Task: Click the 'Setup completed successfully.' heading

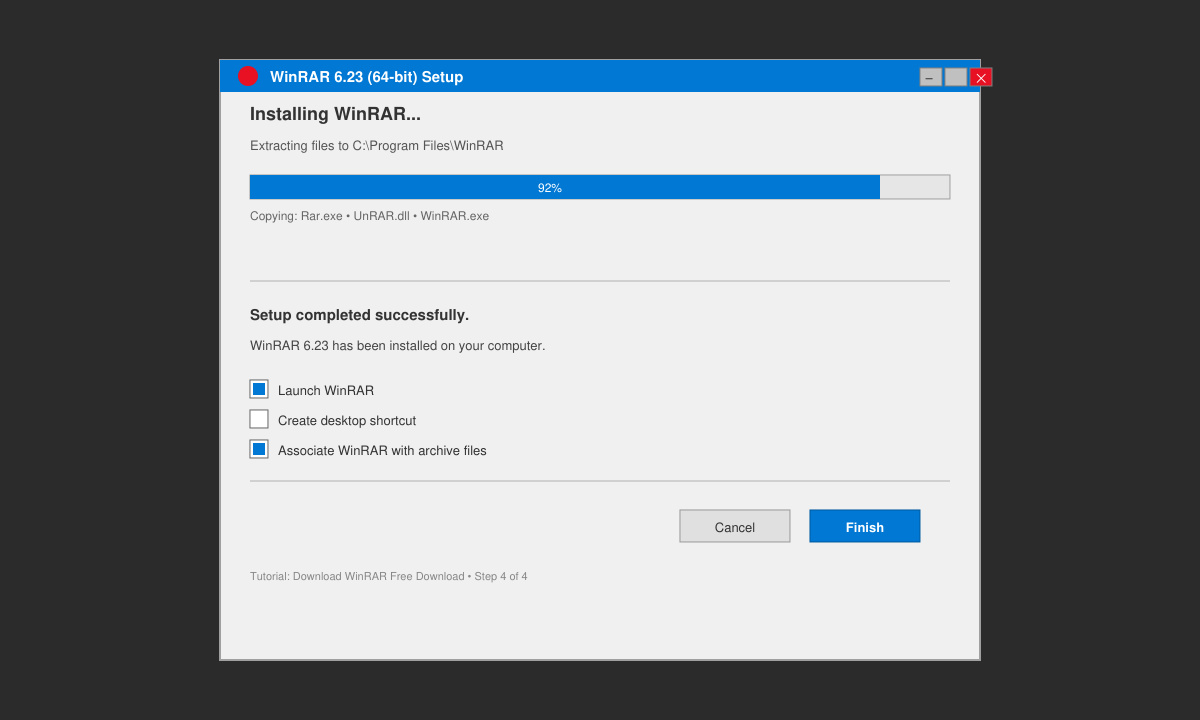Action: pyautogui.click(x=359, y=315)
